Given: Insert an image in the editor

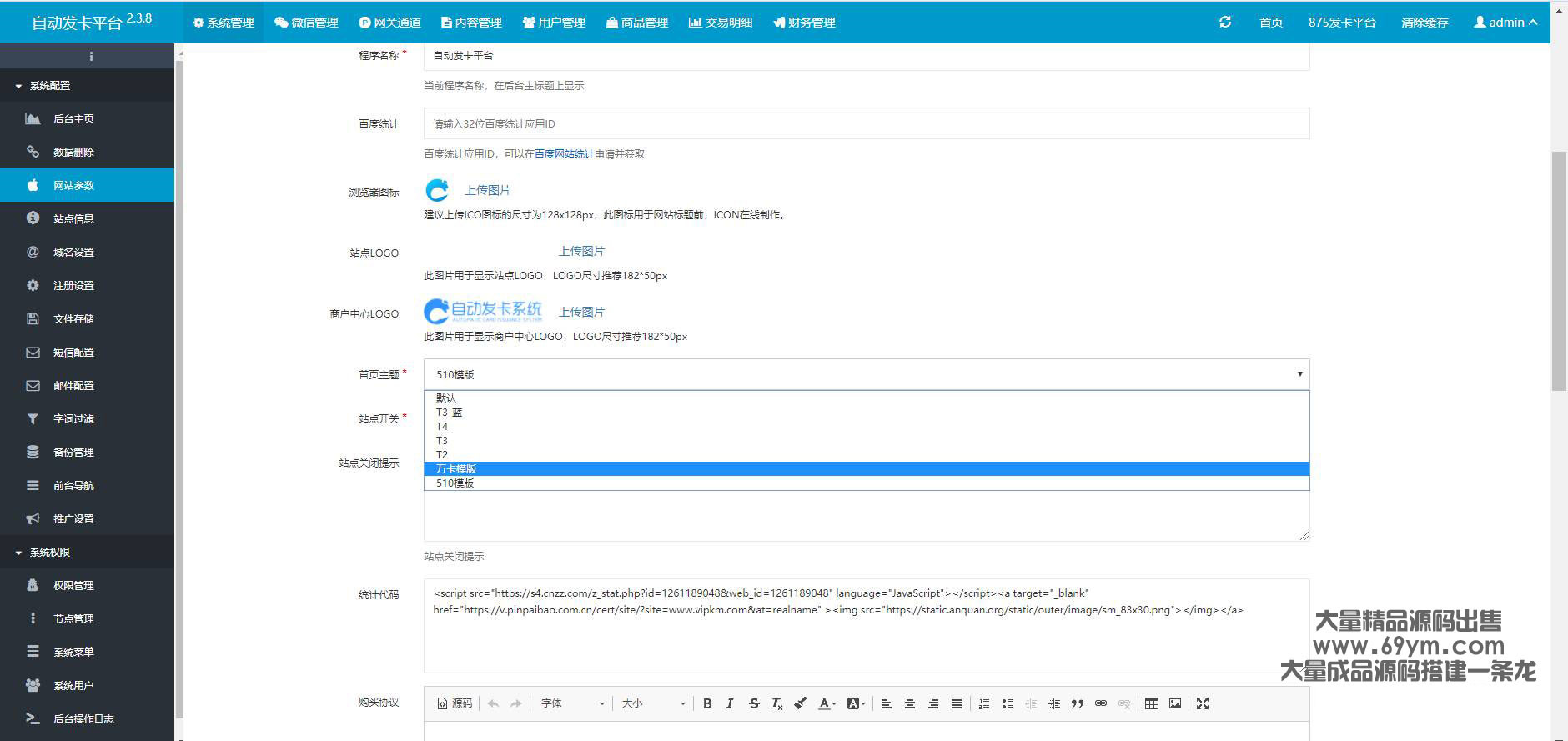Looking at the screenshot, I should (x=1175, y=703).
